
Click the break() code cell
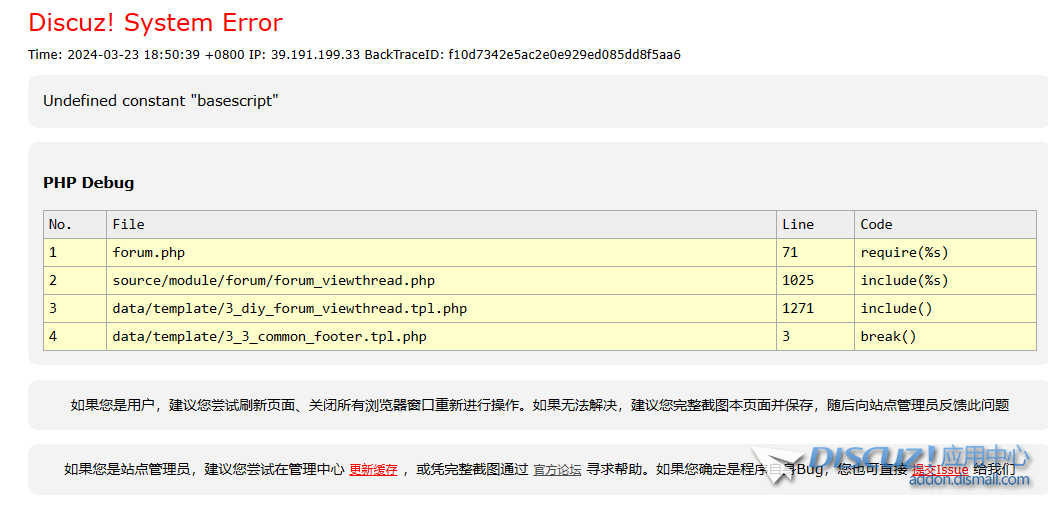coord(888,337)
